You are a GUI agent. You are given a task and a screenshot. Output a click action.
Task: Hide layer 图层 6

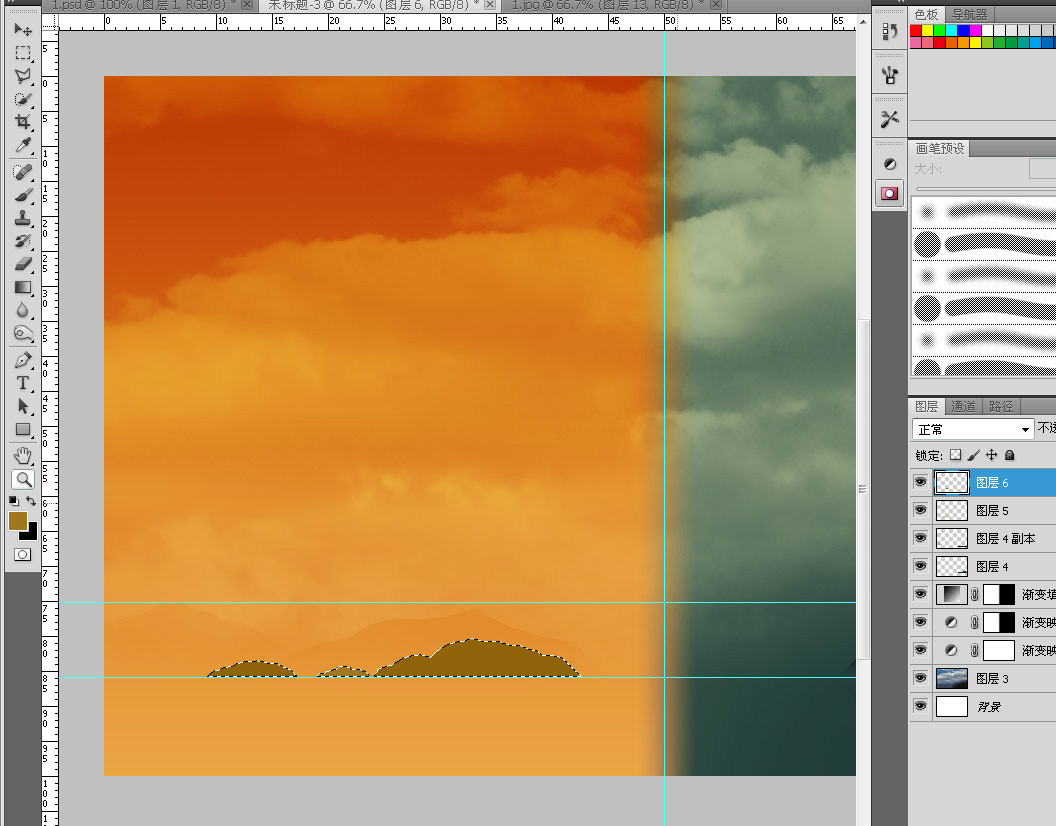[921, 482]
